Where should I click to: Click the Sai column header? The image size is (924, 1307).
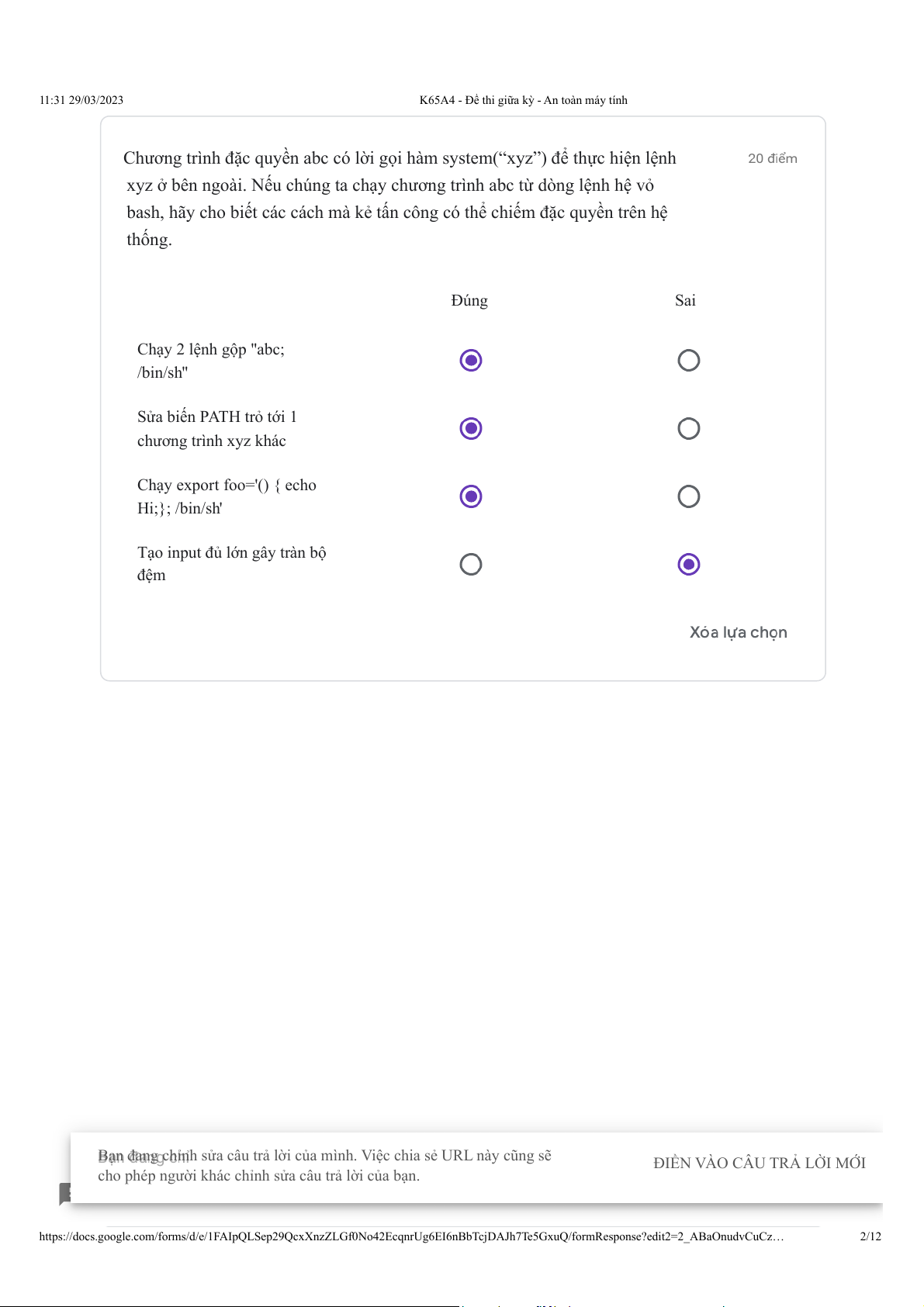pyautogui.click(x=685, y=300)
